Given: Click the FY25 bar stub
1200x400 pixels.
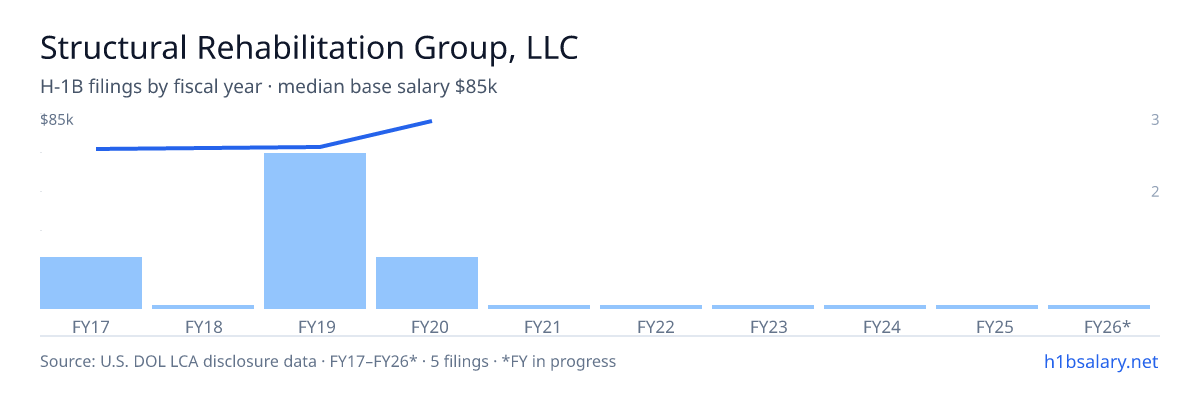Looking at the screenshot, I should click(987, 307).
